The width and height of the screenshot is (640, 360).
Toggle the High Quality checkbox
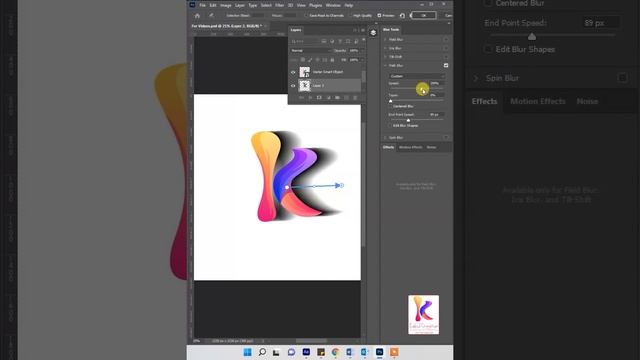click(350, 16)
